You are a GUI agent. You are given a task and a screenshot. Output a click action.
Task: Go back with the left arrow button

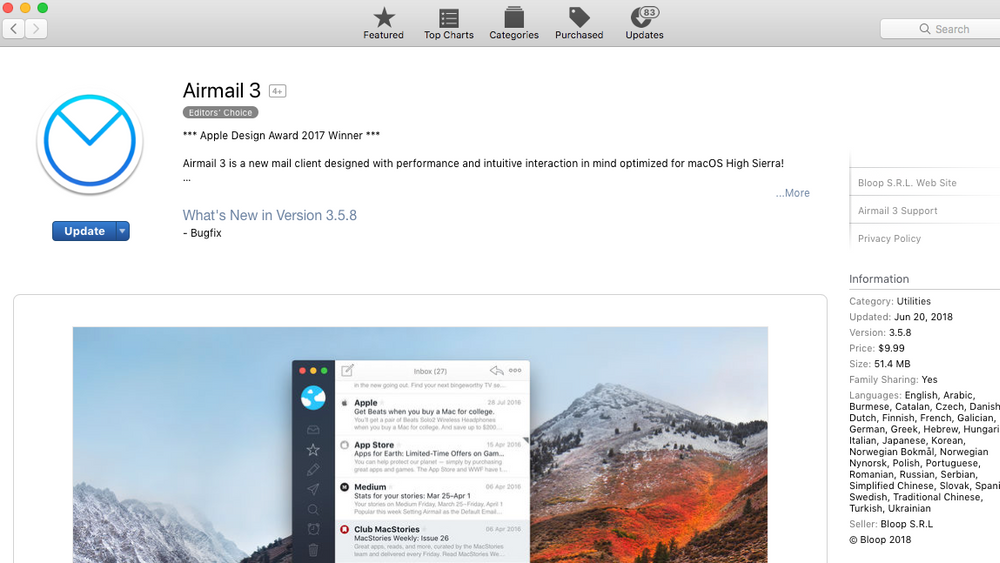click(14, 29)
